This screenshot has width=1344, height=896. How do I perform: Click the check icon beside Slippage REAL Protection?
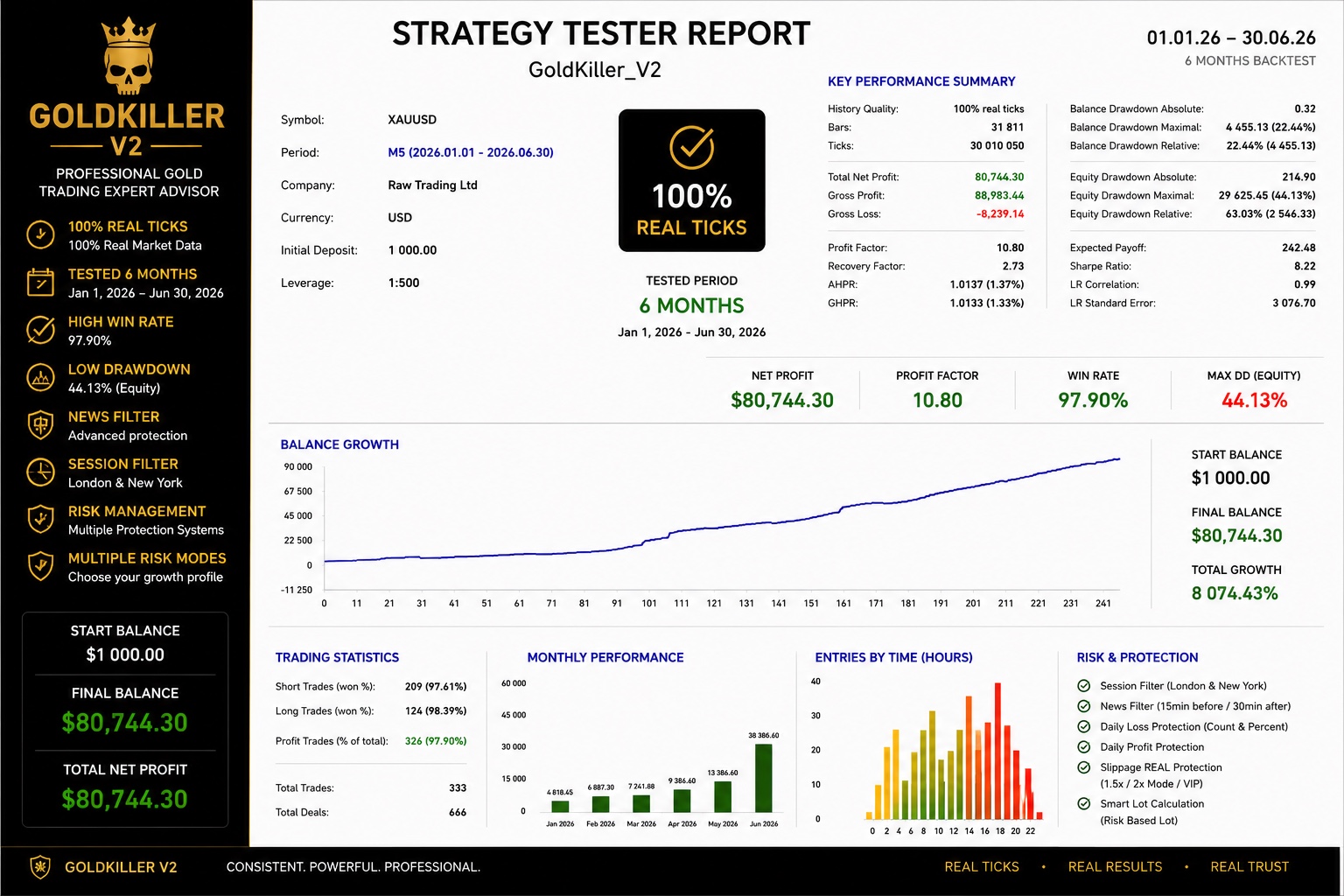[1084, 767]
